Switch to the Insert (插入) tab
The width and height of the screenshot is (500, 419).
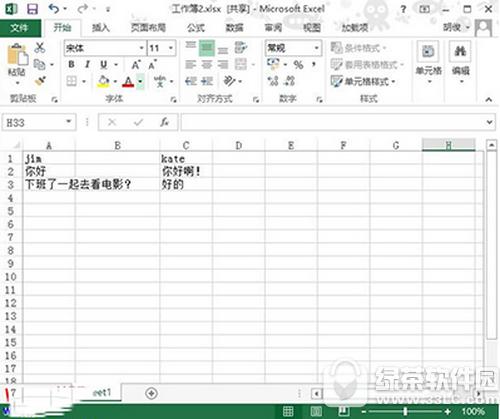[x=100, y=28]
